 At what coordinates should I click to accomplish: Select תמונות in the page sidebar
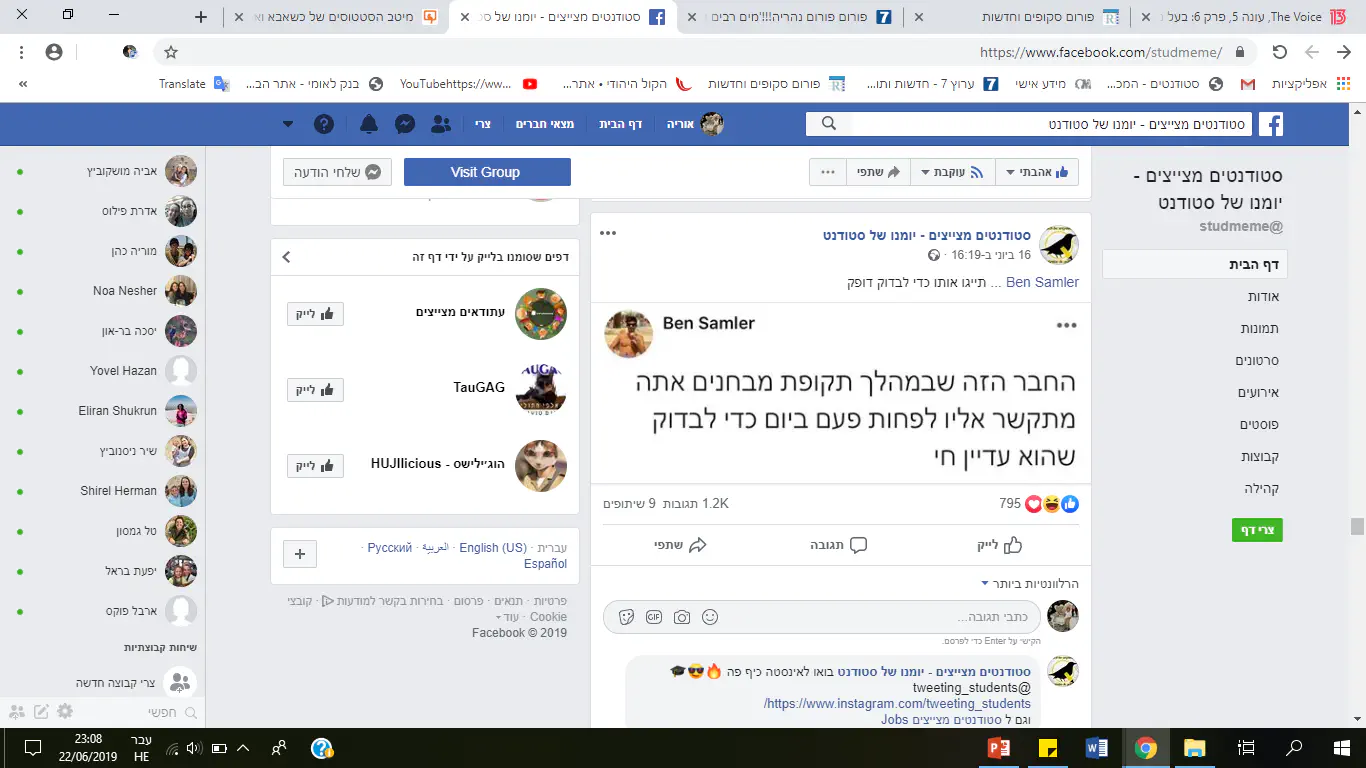coord(1259,328)
